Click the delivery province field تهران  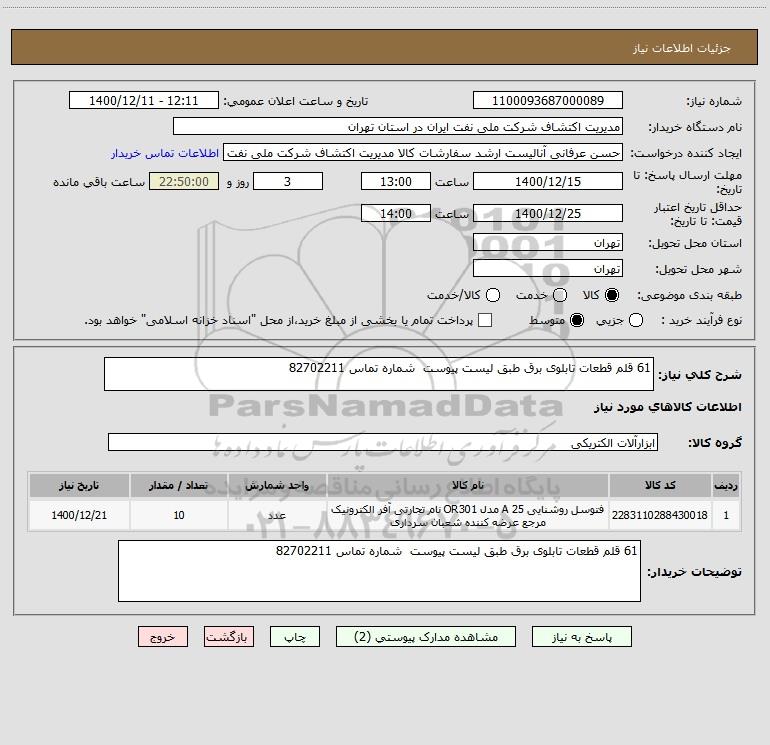pyautogui.click(x=548, y=243)
